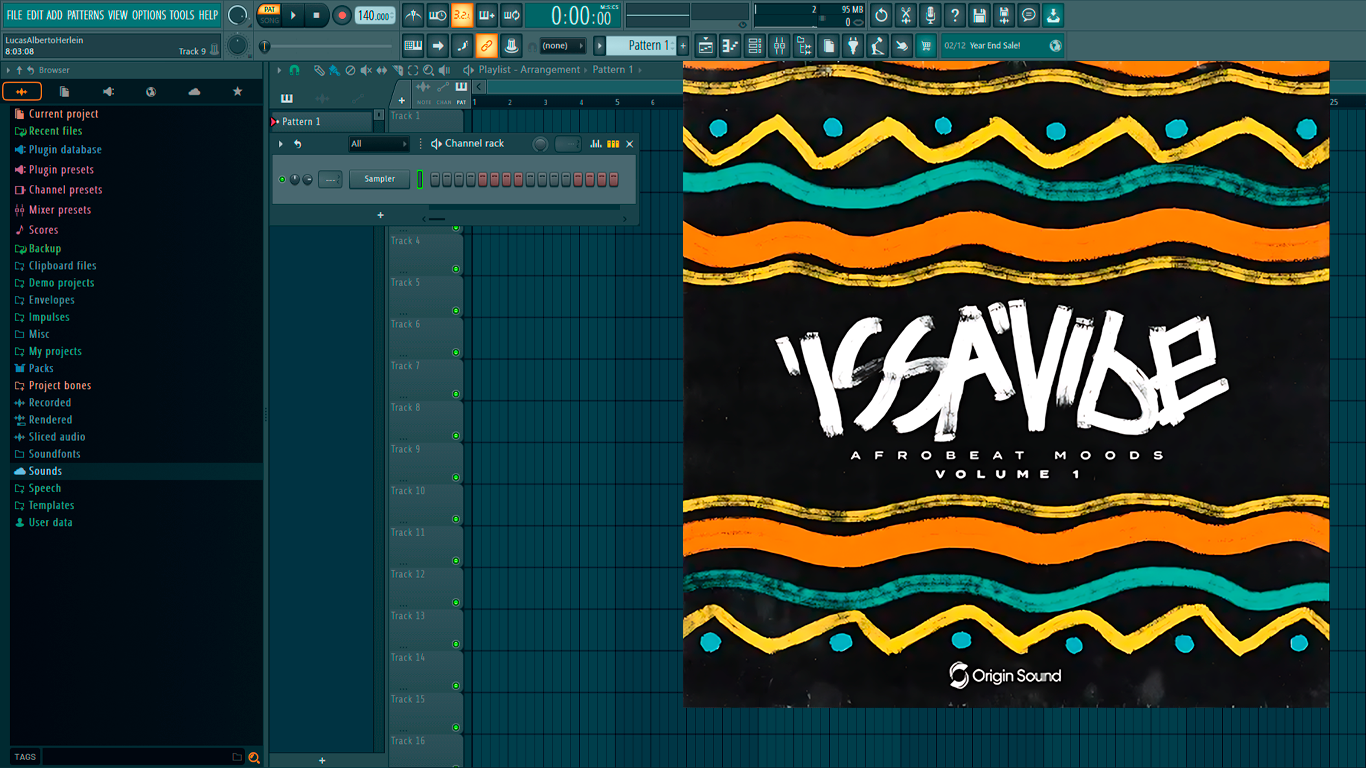1366x768 pixels.
Task: Click the Sampler channel select LED
Action: (420, 179)
